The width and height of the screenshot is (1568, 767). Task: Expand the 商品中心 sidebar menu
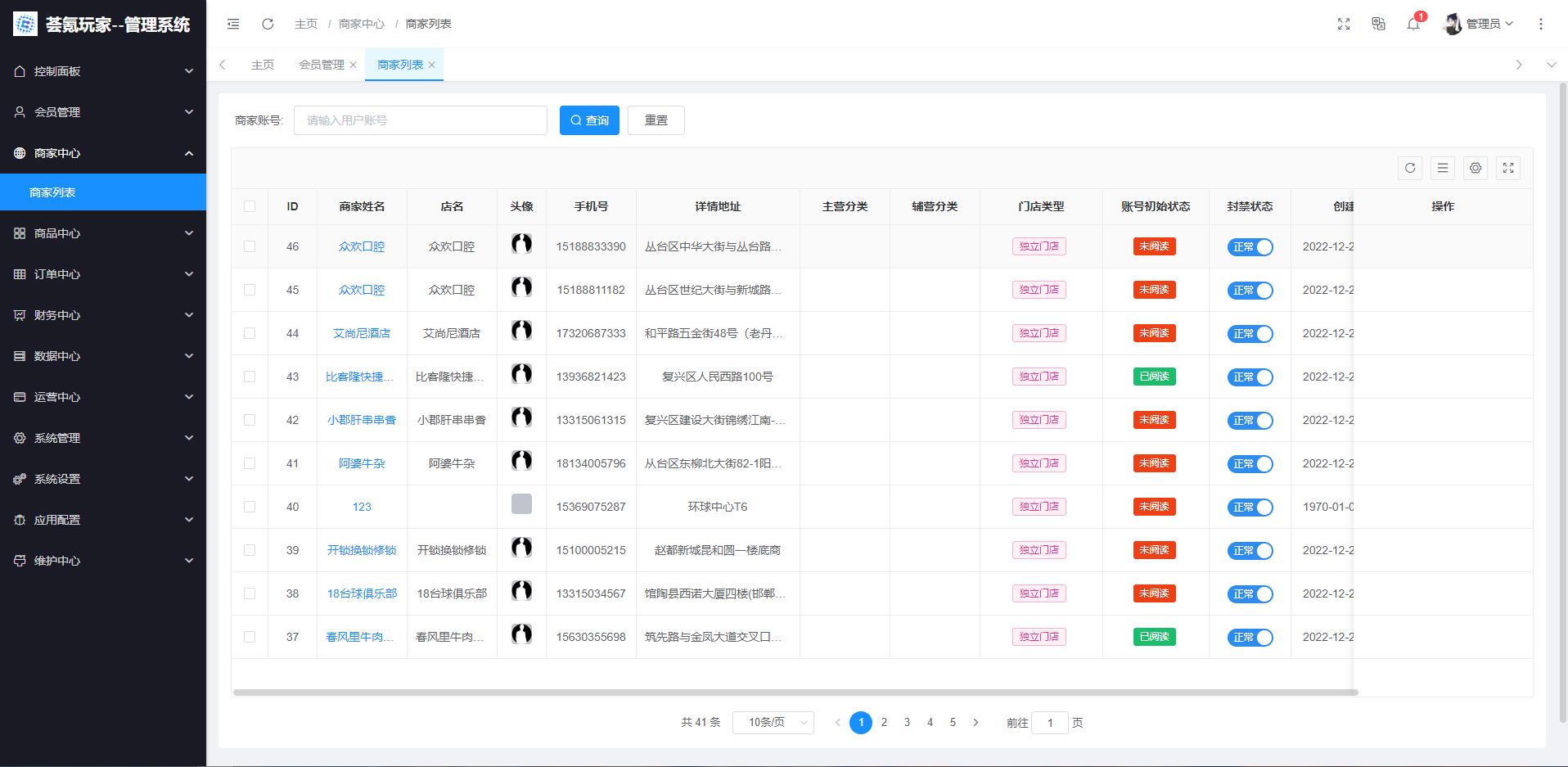click(103, 233)
